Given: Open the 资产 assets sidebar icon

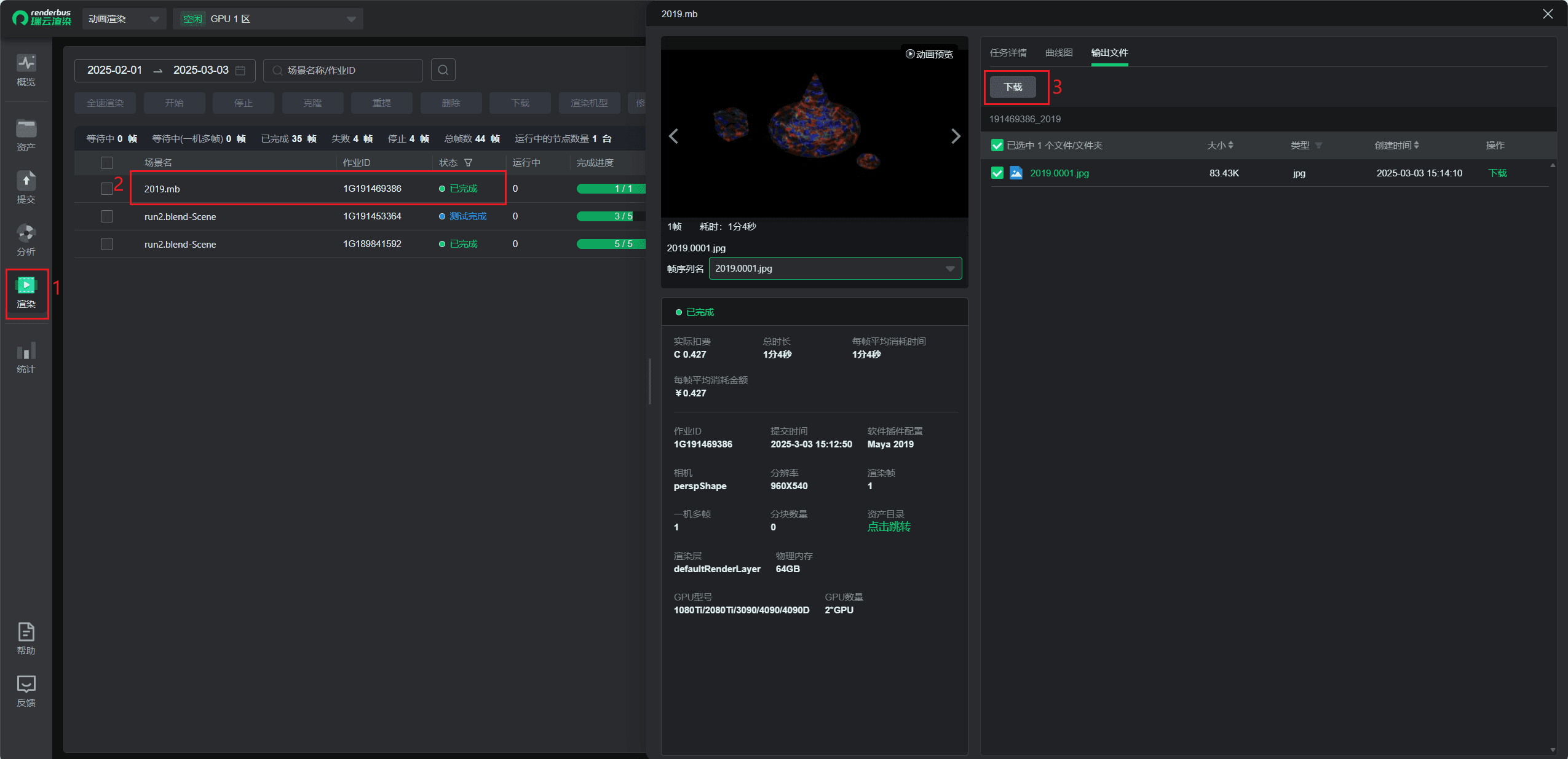Looking at the screenshot, I should click(26, 135).
